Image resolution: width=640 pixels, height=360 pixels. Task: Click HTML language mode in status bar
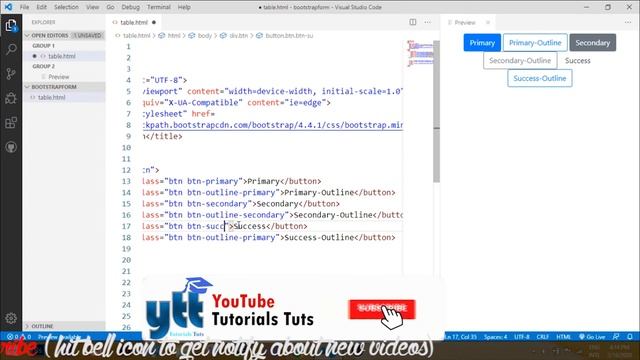(564, 337)
